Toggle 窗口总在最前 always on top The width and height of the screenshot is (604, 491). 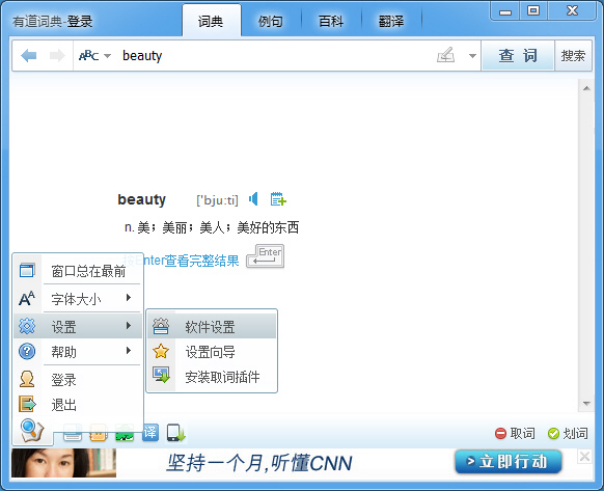[x=88, y=270]
